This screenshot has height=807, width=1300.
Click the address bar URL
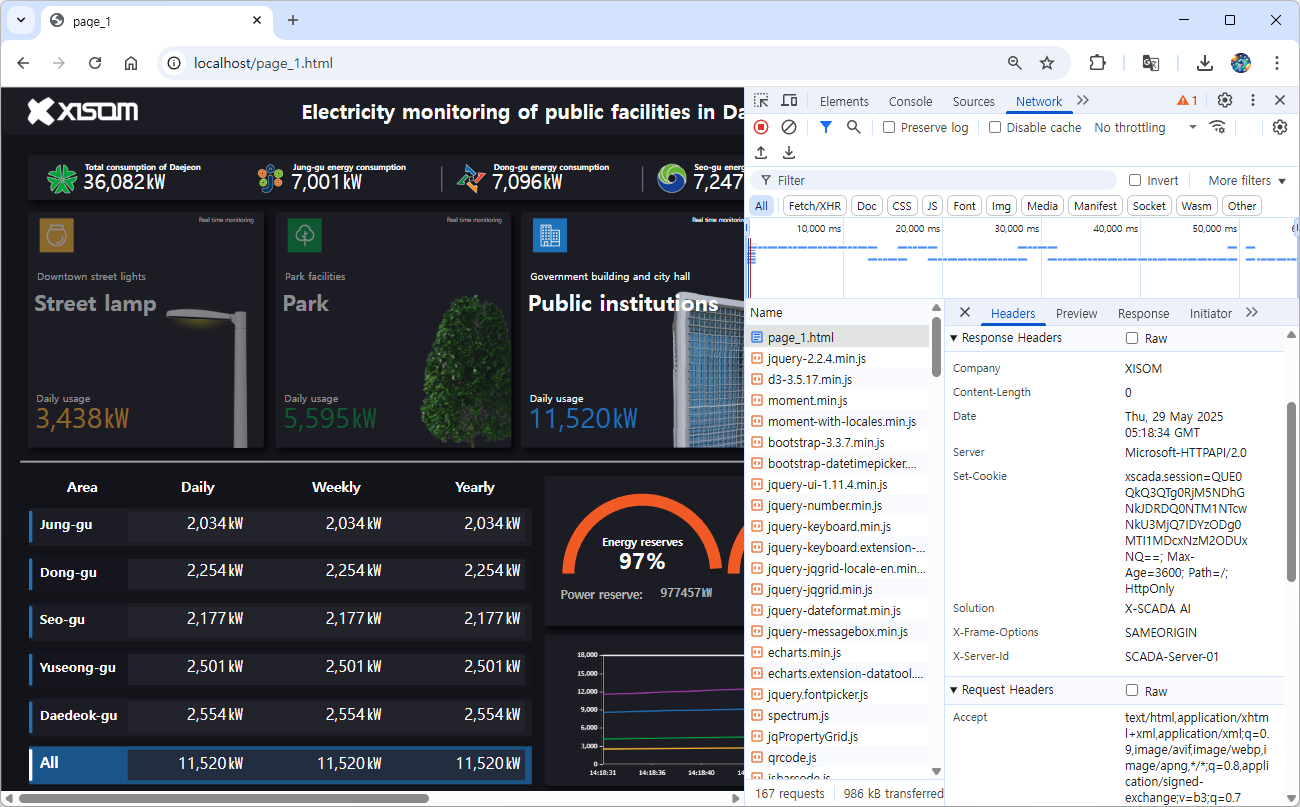tap(263, 63)
